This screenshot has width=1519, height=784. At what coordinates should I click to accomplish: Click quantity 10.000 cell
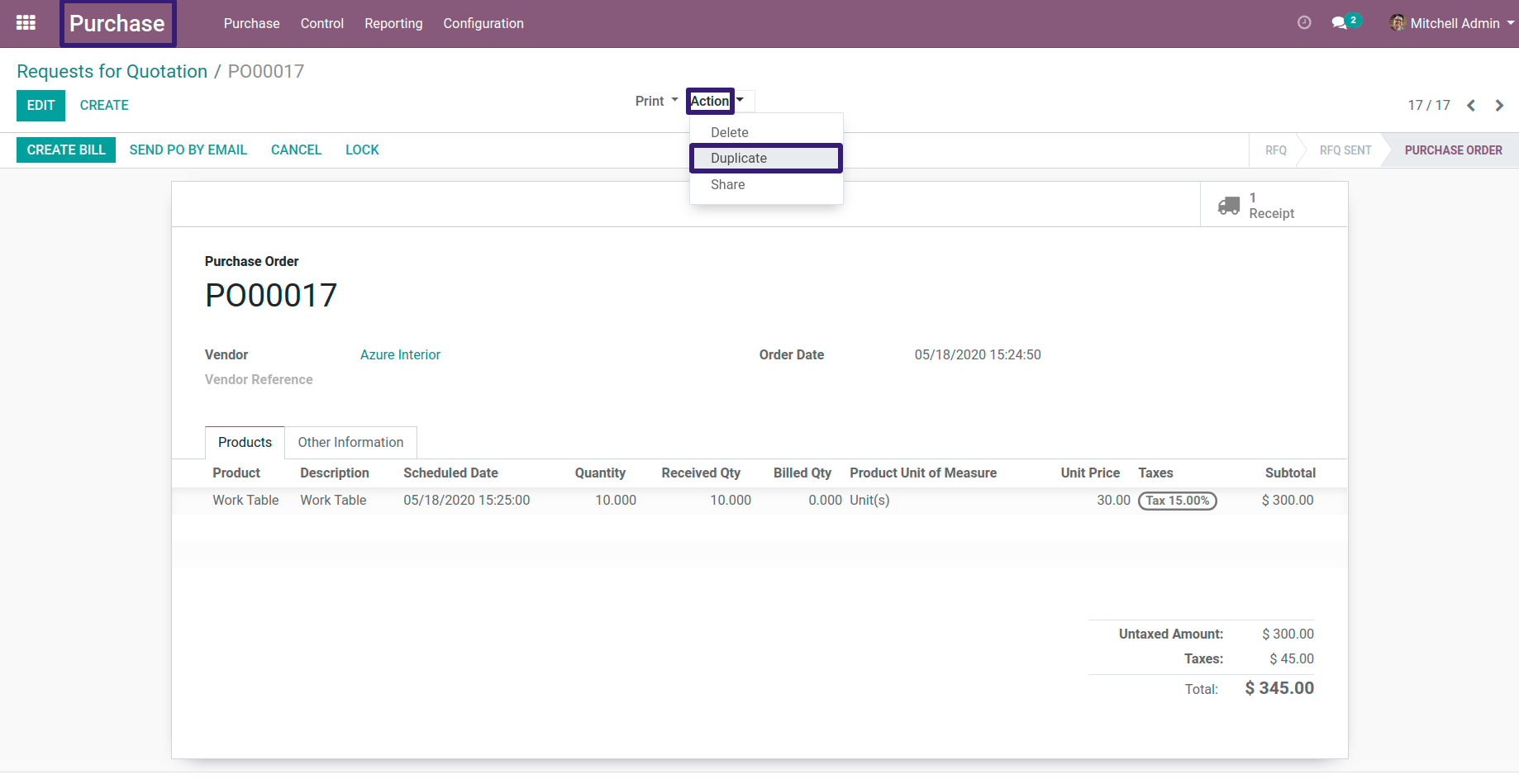click(616, 500)
